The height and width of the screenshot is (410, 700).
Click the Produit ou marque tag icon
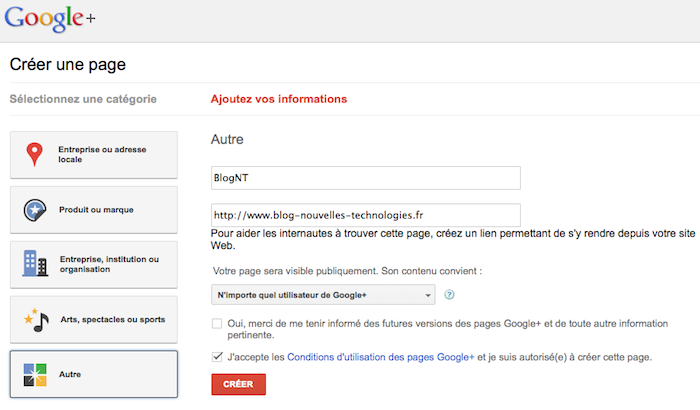35,210
